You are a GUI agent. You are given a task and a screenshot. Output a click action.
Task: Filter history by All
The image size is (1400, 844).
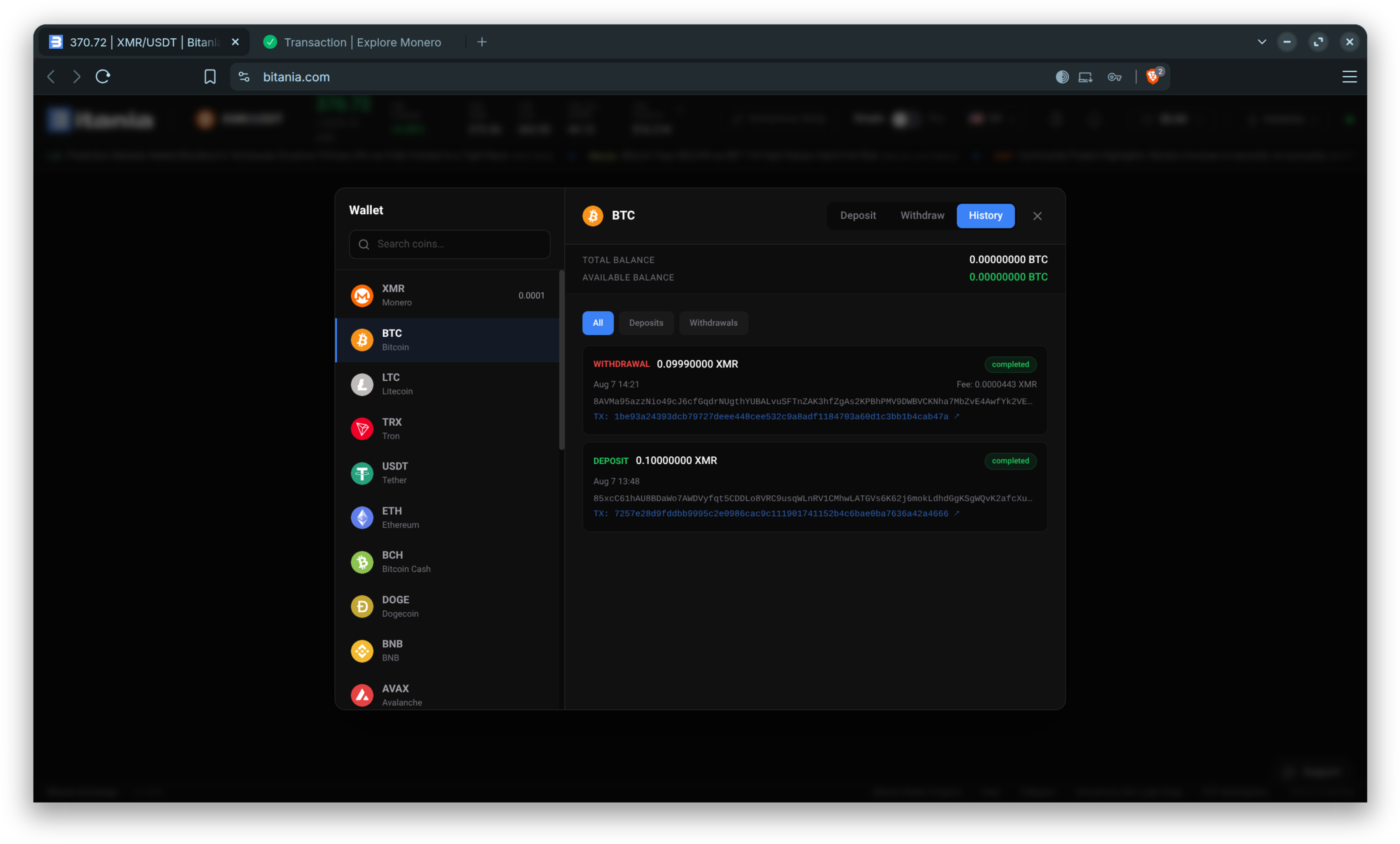(597, 323)
